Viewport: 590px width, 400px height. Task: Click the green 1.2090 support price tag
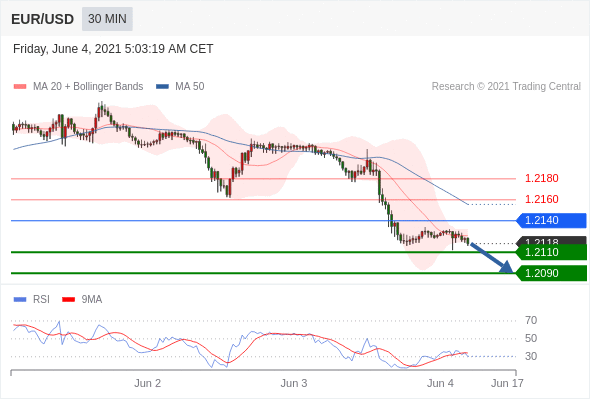pos(552,273)
